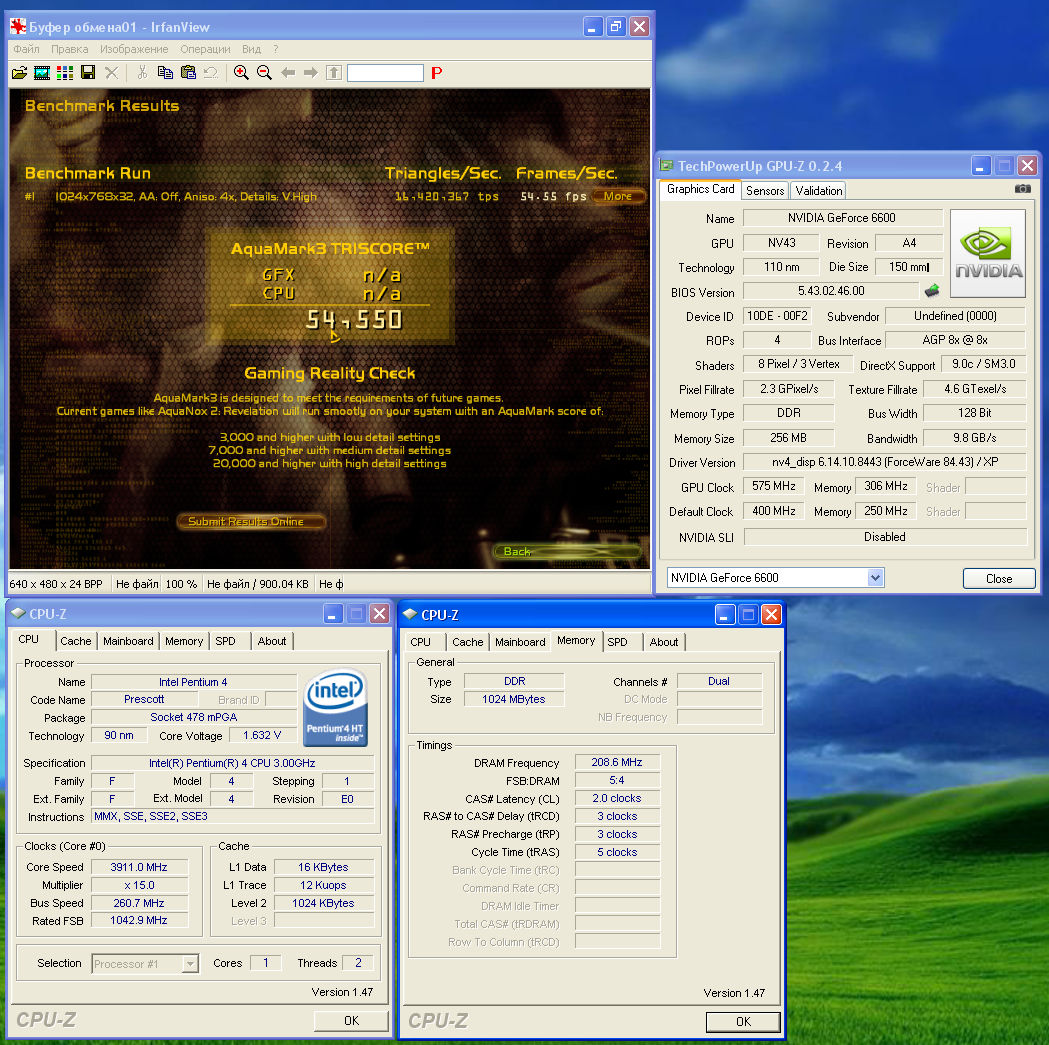Click the More button in AquaMark results
The image size is (1049, 1045).
[617, 196]
